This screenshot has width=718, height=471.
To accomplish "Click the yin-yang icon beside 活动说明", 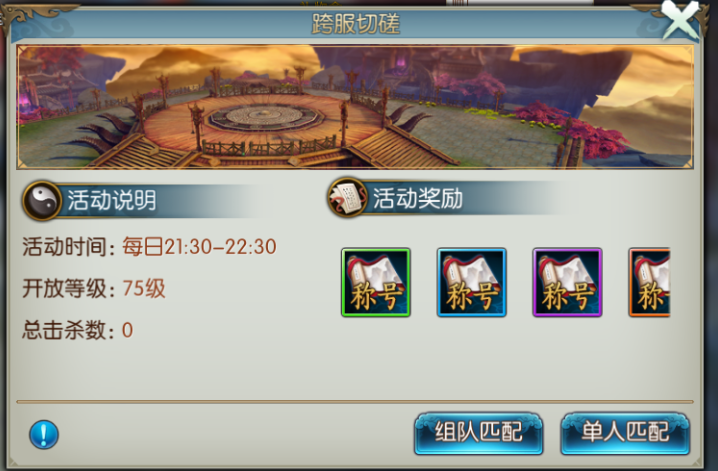I will click(42, 200).
